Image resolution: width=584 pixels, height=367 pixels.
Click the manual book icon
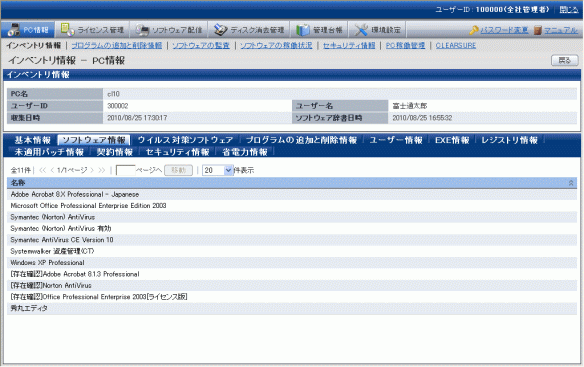[537, 30]
